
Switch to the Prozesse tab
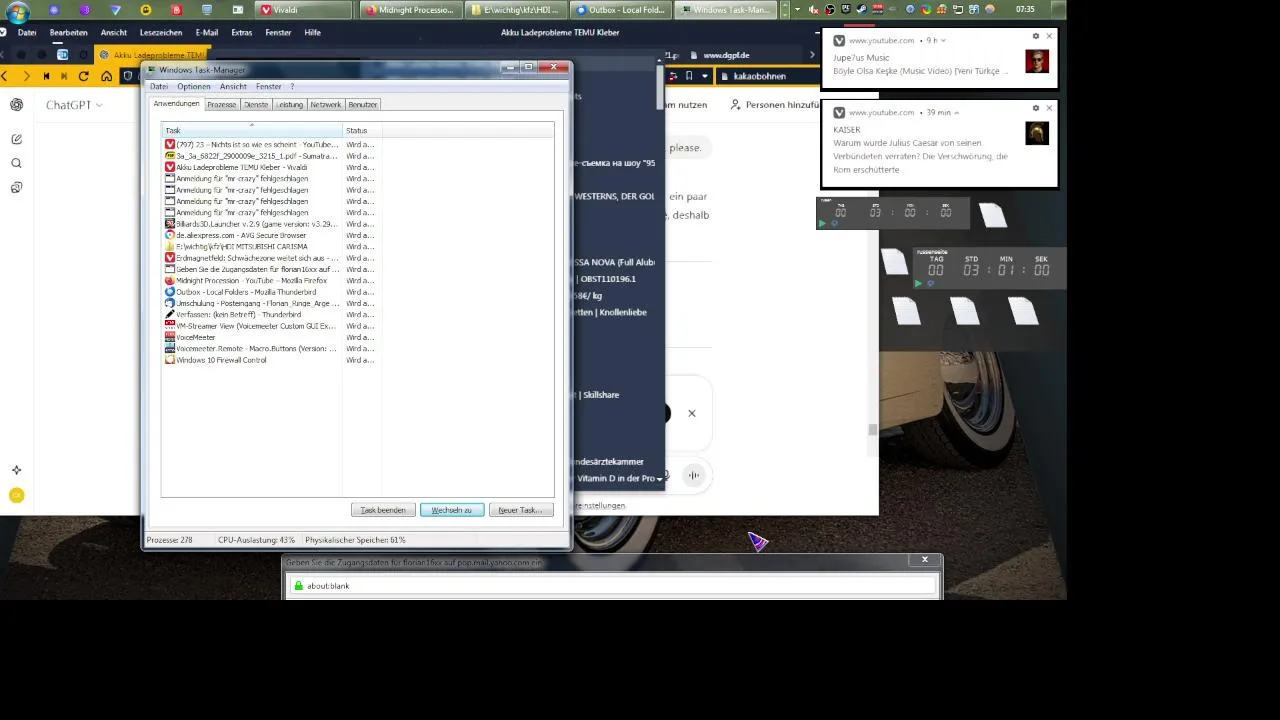[222, 105]
